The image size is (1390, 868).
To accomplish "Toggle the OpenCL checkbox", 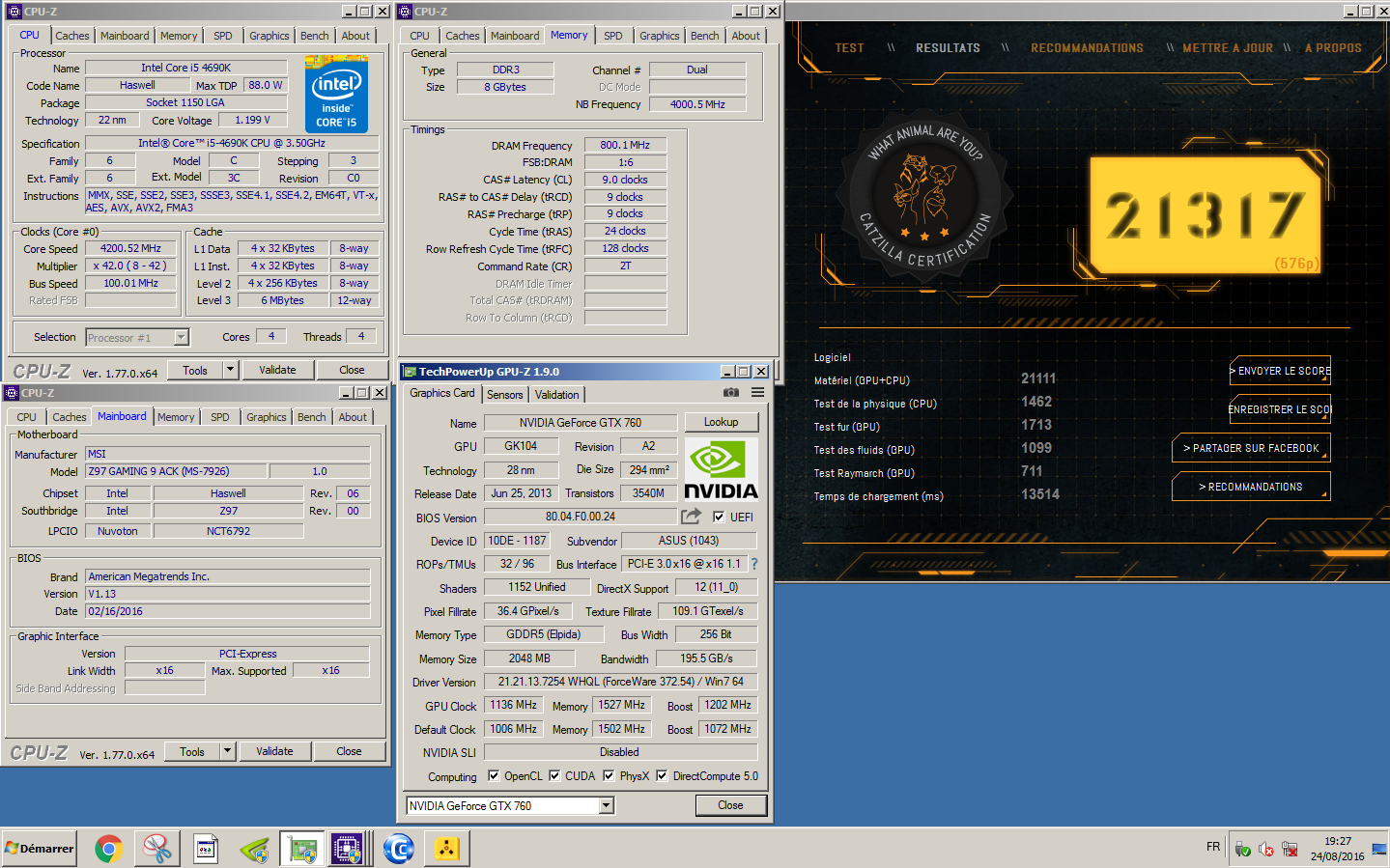I will coord(494,775).
